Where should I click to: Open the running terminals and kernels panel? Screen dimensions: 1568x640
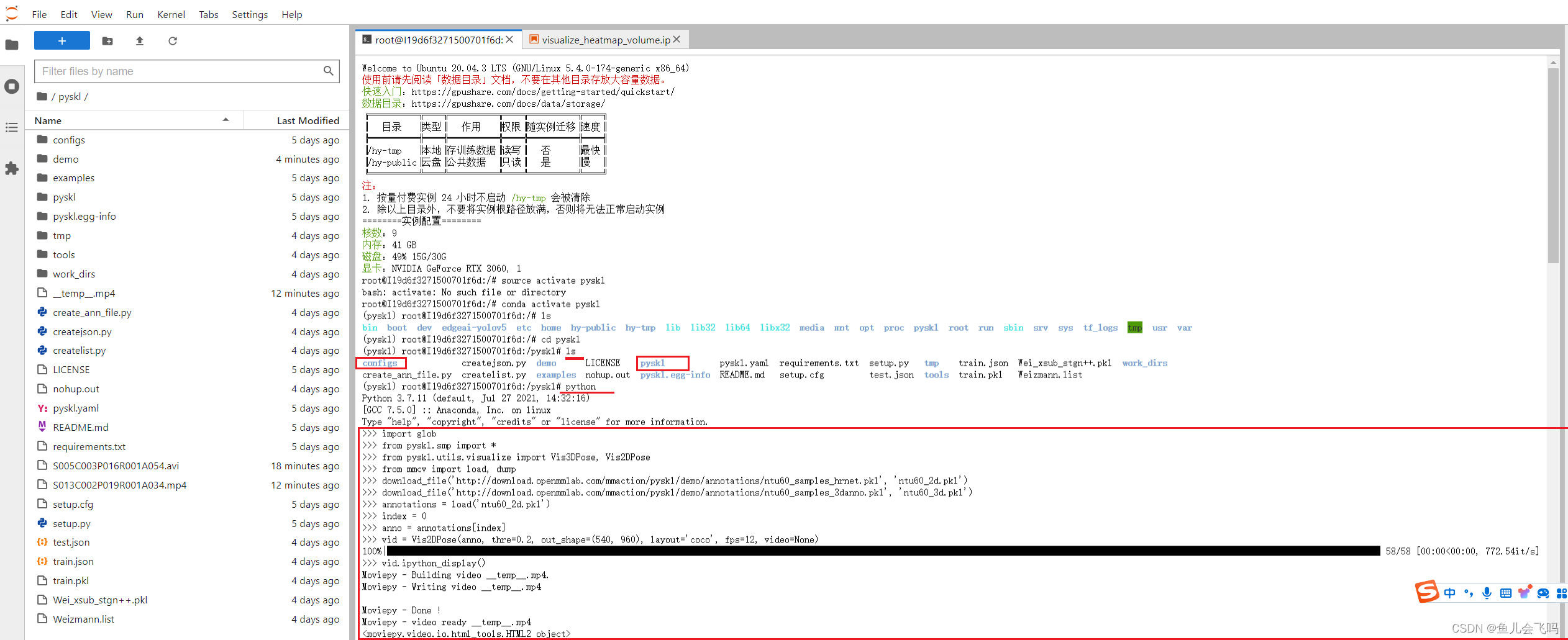coord(12,86)
